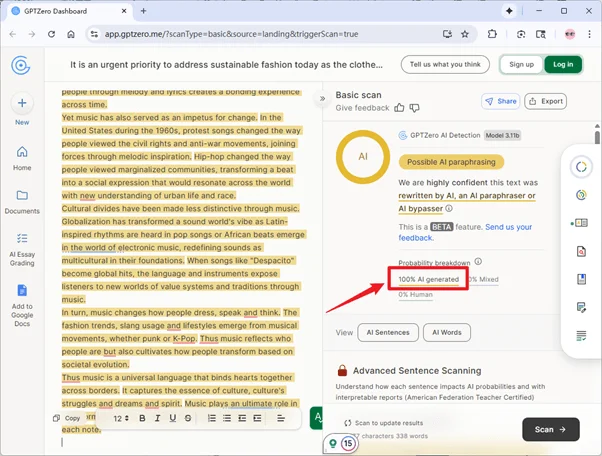Image resolution: width=602 pixels, height=456 pixels.
Task: Apply bold formatting in text toolbar
Action: point(142,418)
